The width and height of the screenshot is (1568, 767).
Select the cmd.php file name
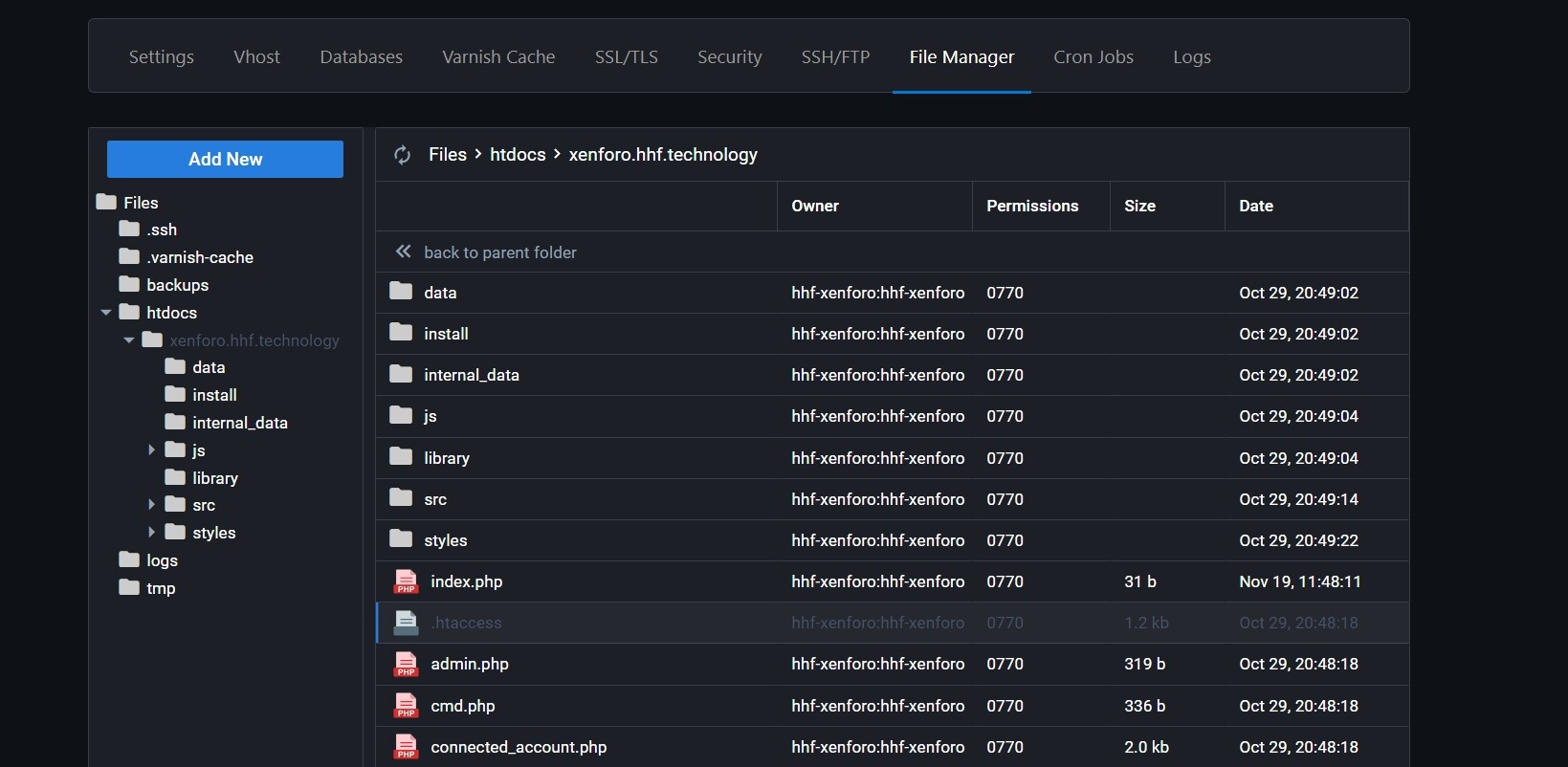tap(463, 706)
